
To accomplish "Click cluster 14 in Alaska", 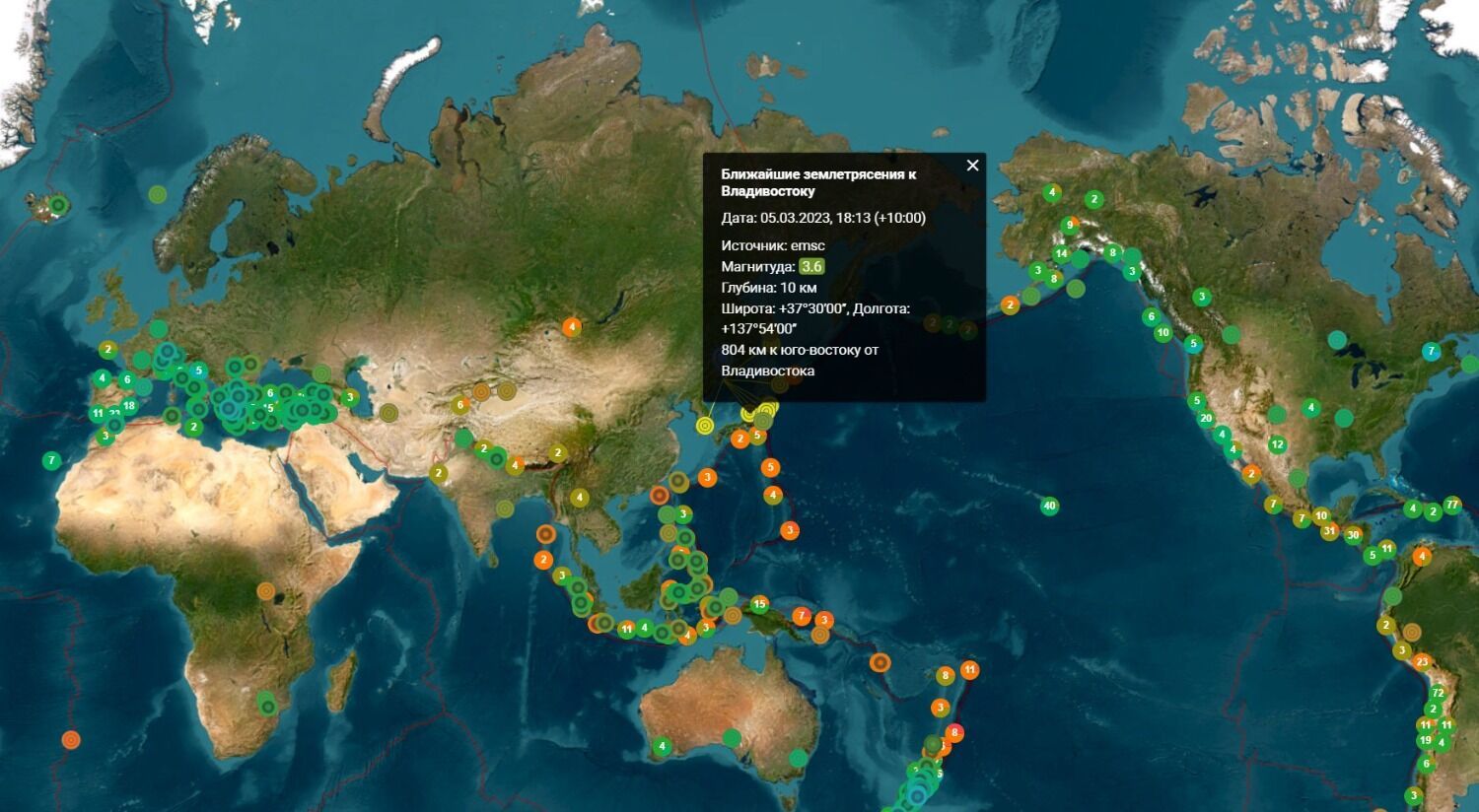I will point(1061,254).
